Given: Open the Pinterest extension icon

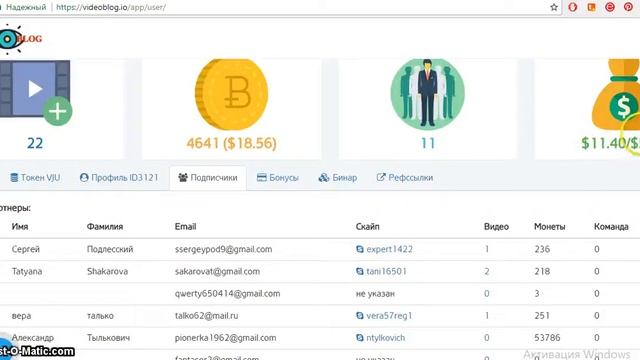Looking at the screenshot, I should point(628,7).
